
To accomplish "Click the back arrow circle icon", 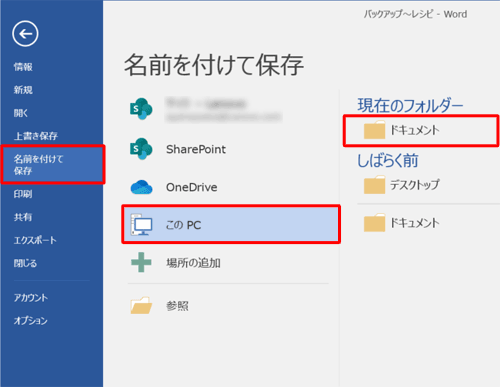I will coord(25,34).
